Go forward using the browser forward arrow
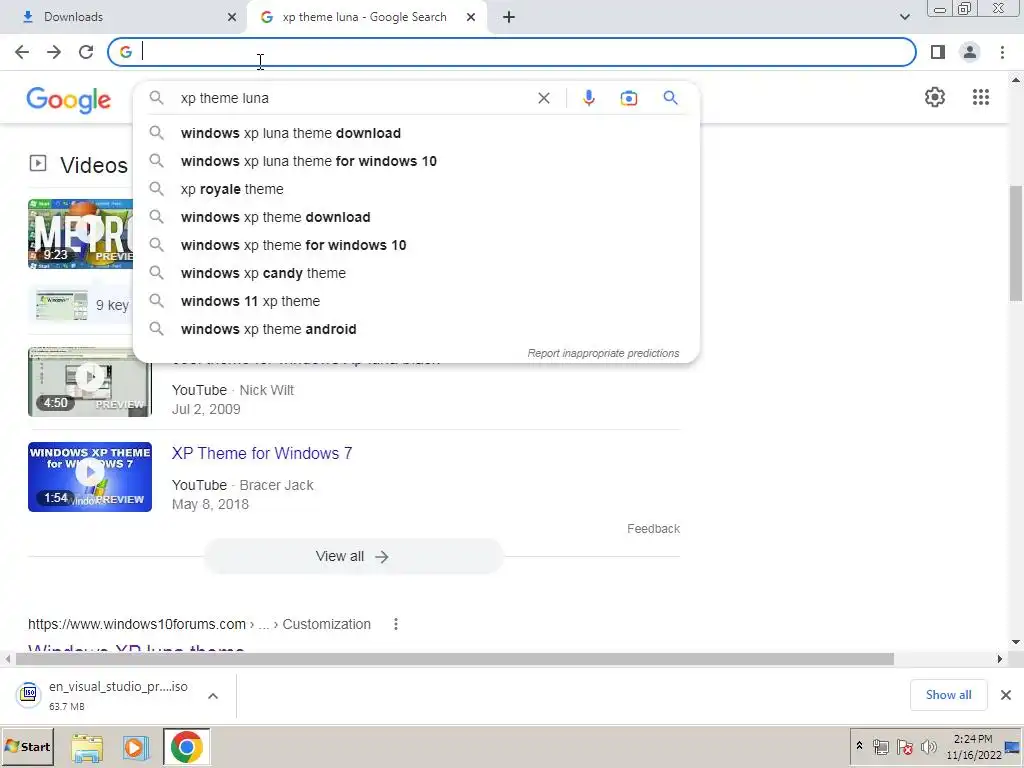 [x=54, y=52]
